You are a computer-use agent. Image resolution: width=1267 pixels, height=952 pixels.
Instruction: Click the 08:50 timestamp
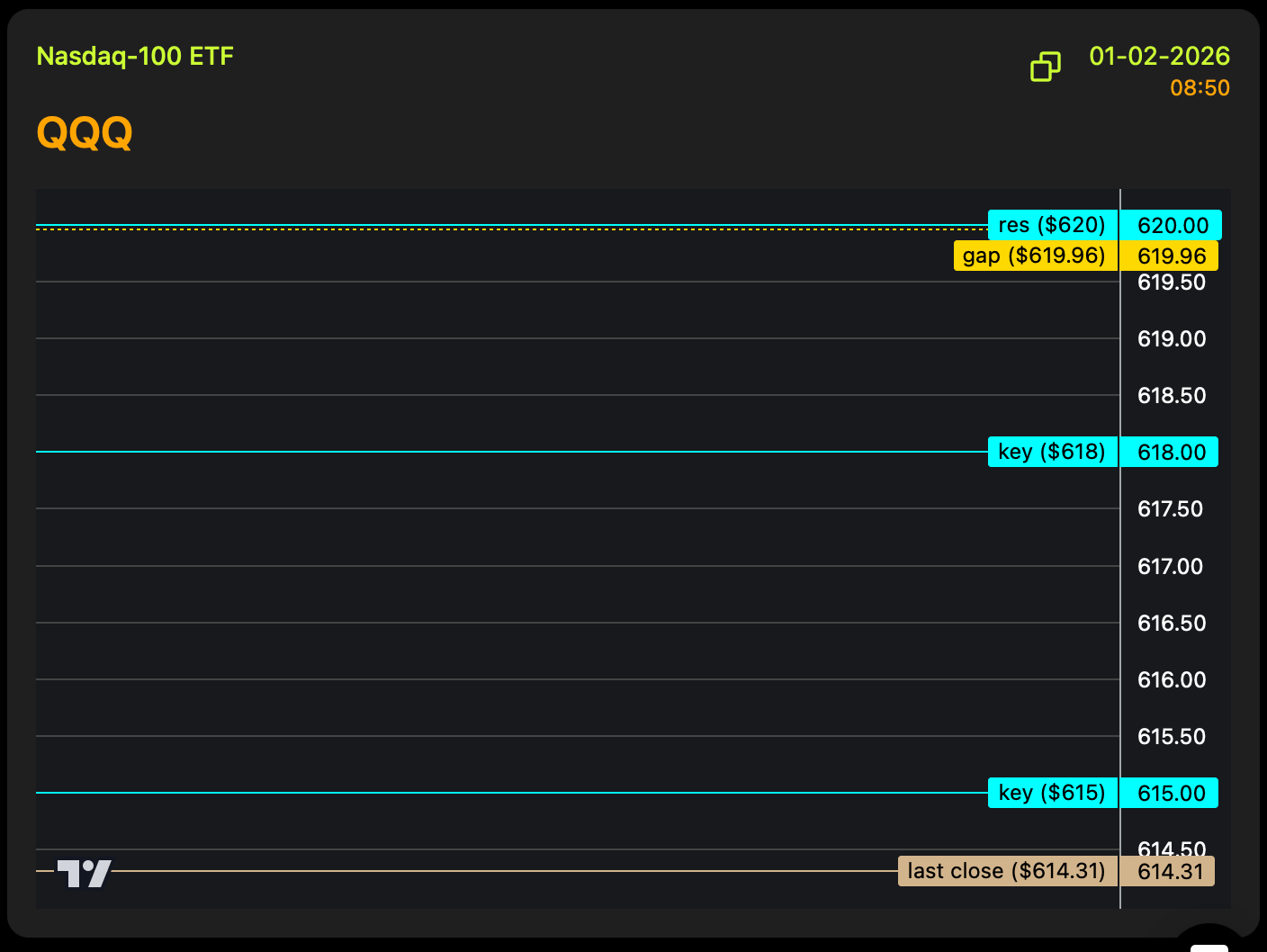pyautogui.click(x=1200, y=88)
